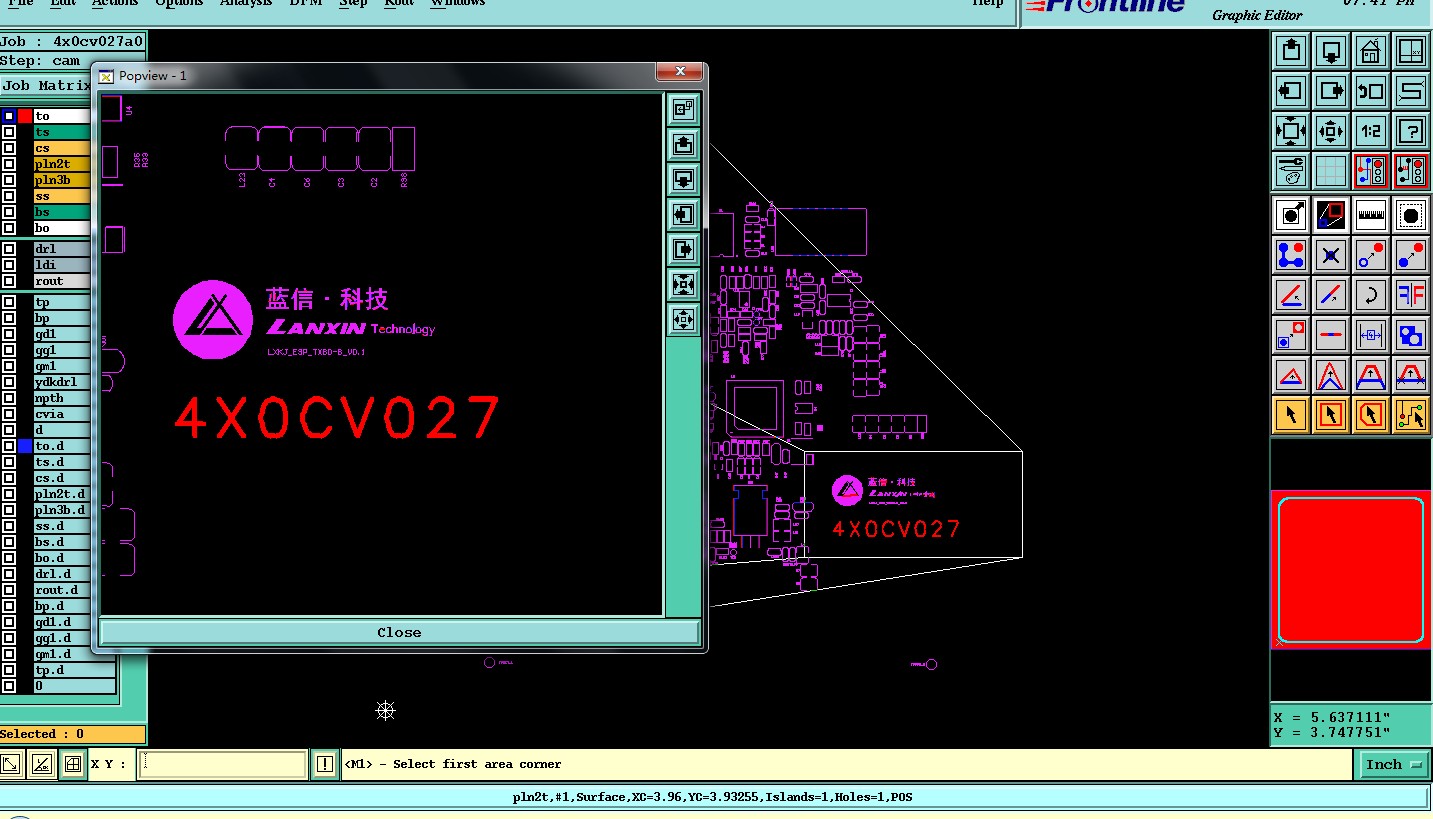
Task: Toggle checkbox for layer rout
Action: [x=9, y=281]
